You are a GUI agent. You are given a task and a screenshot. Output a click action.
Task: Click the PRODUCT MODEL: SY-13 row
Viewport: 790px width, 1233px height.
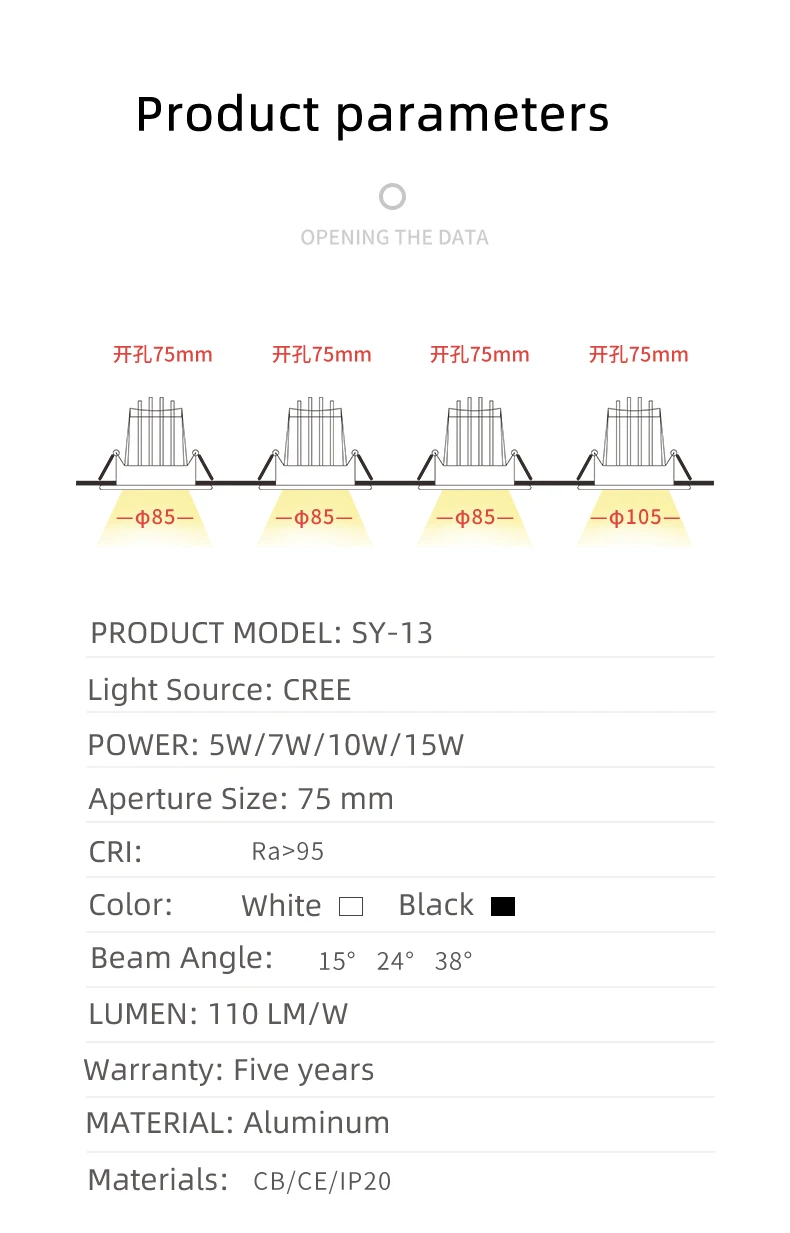[400, 633]
